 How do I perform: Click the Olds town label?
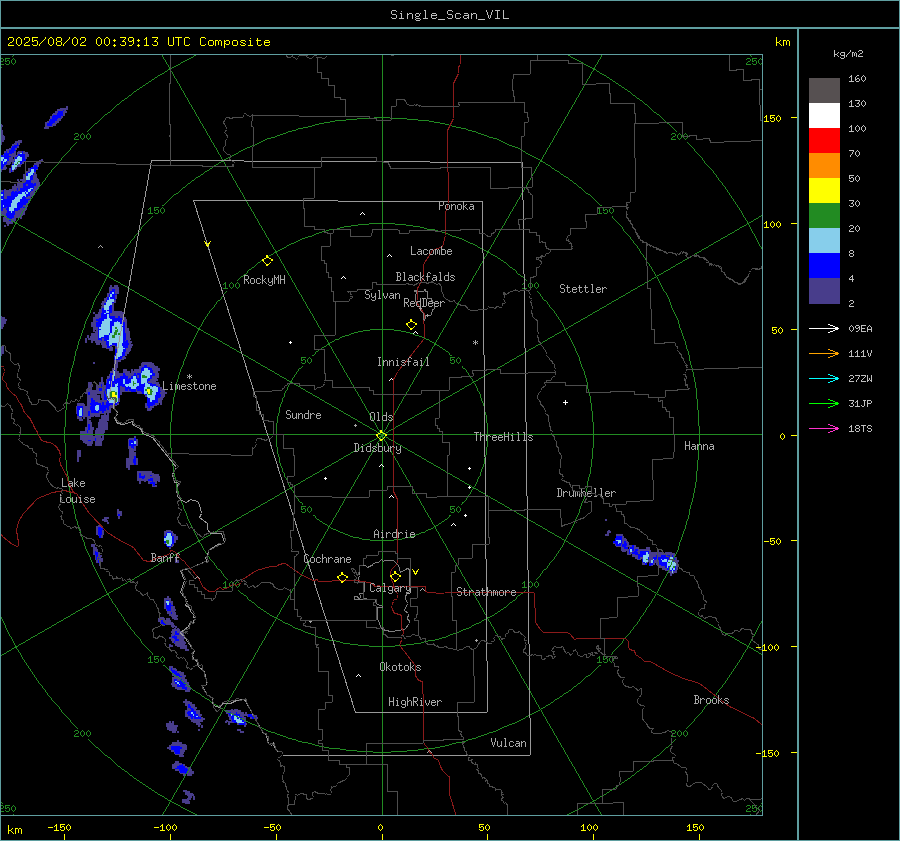[381, 417]
